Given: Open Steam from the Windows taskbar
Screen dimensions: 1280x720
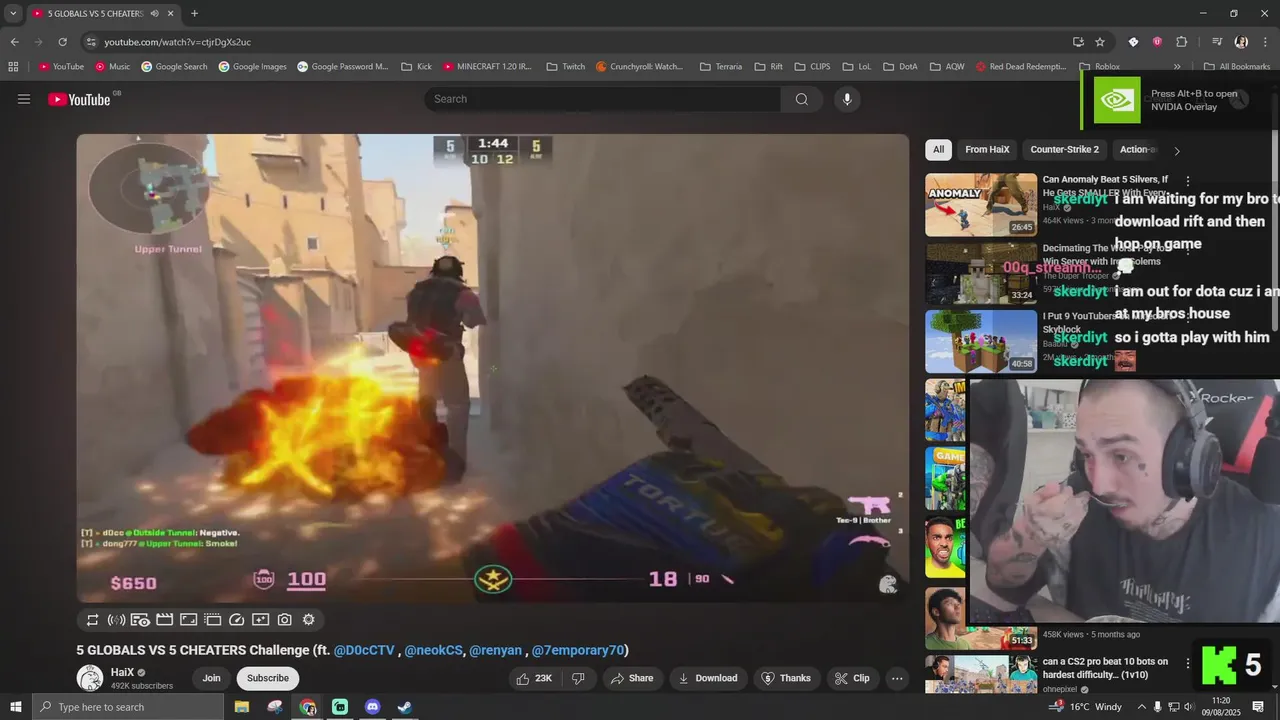Looking at the screenshot, I should (405, 707).
